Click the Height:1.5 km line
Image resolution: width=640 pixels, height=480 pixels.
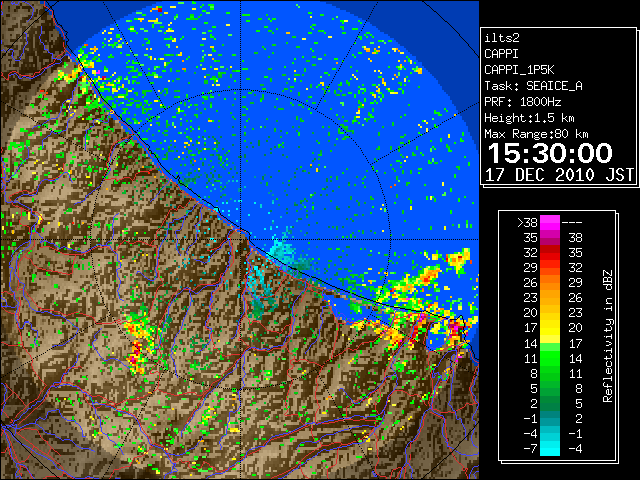pos(529,118)
